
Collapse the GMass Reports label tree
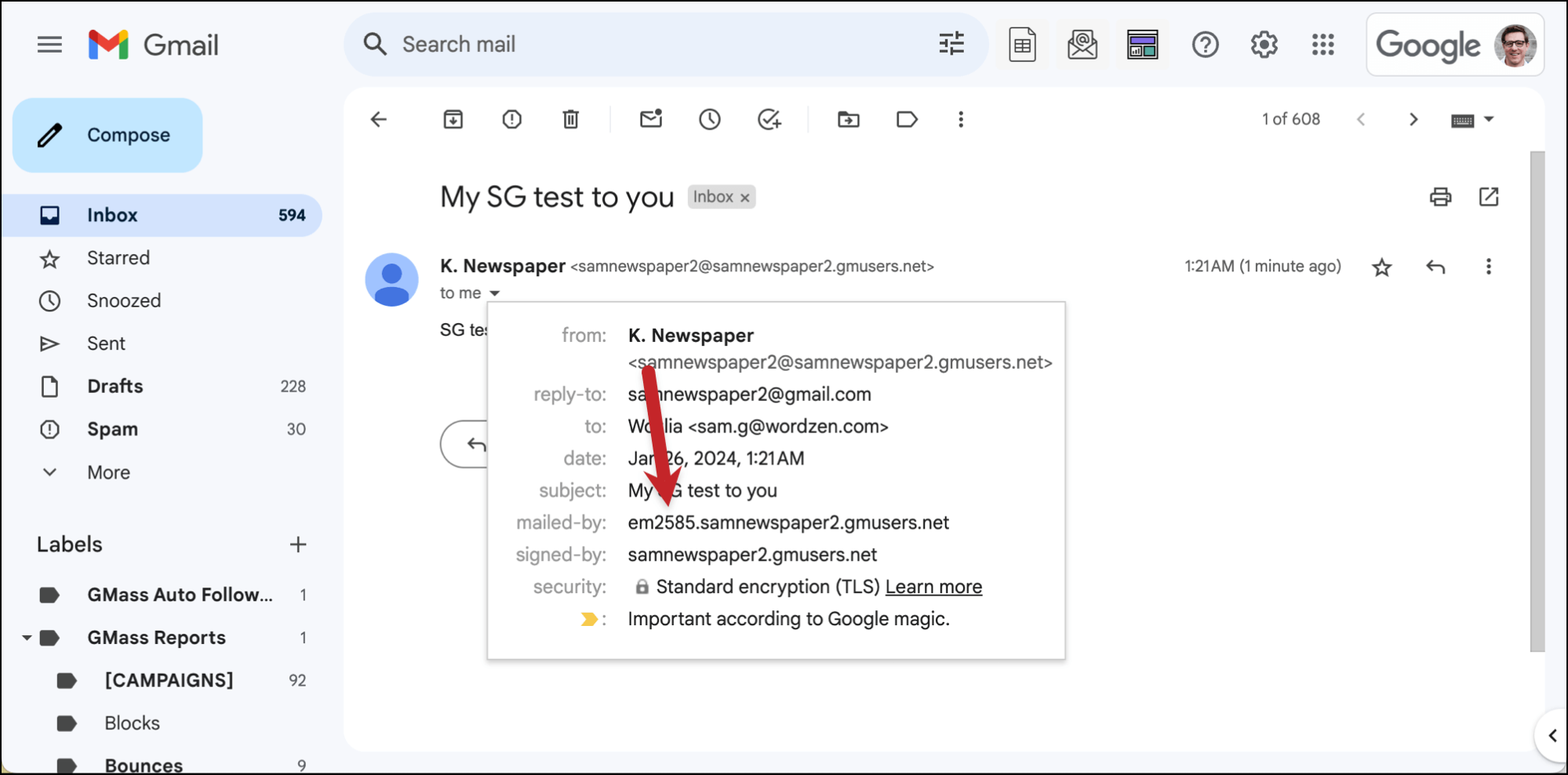[27, 638]
